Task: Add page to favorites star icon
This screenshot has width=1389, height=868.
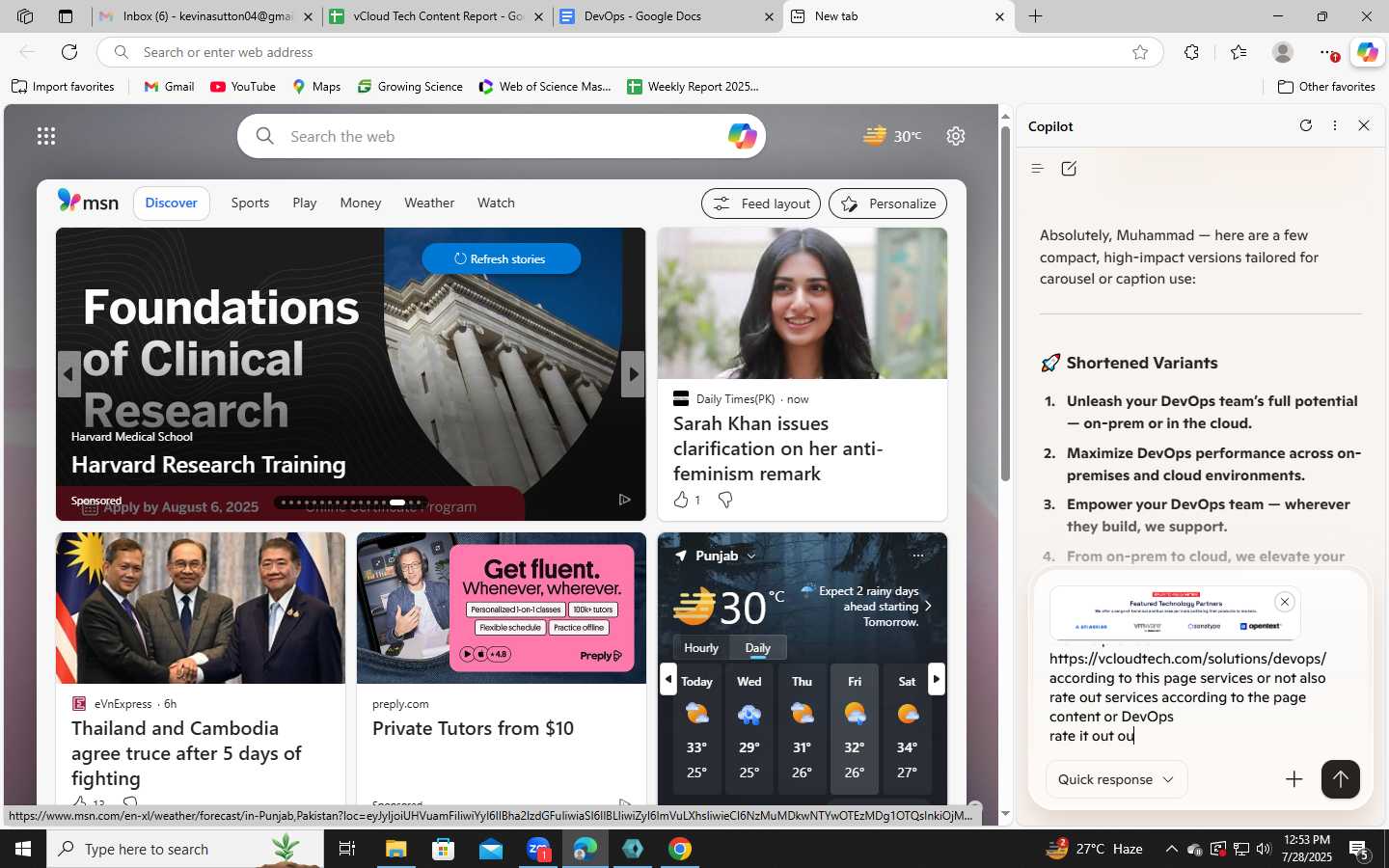Action: pyautogui.click(x=1140, y=52)
